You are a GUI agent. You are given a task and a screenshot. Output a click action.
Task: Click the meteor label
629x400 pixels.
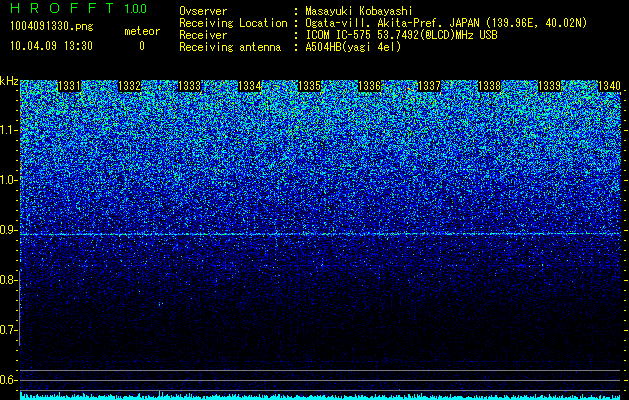point(142,31)
